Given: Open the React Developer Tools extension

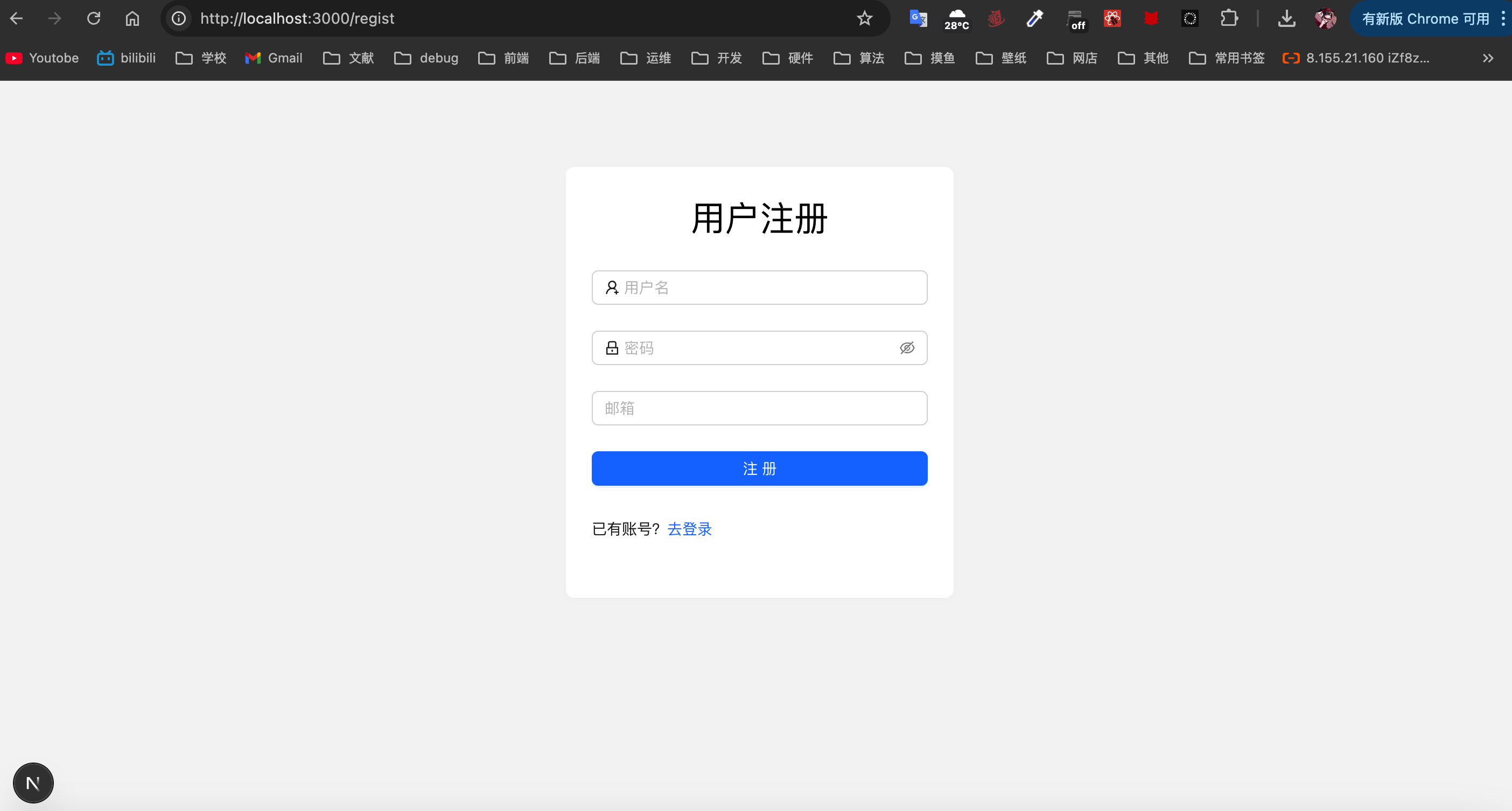Looking at the screenshot, I should click(1112, 19).
